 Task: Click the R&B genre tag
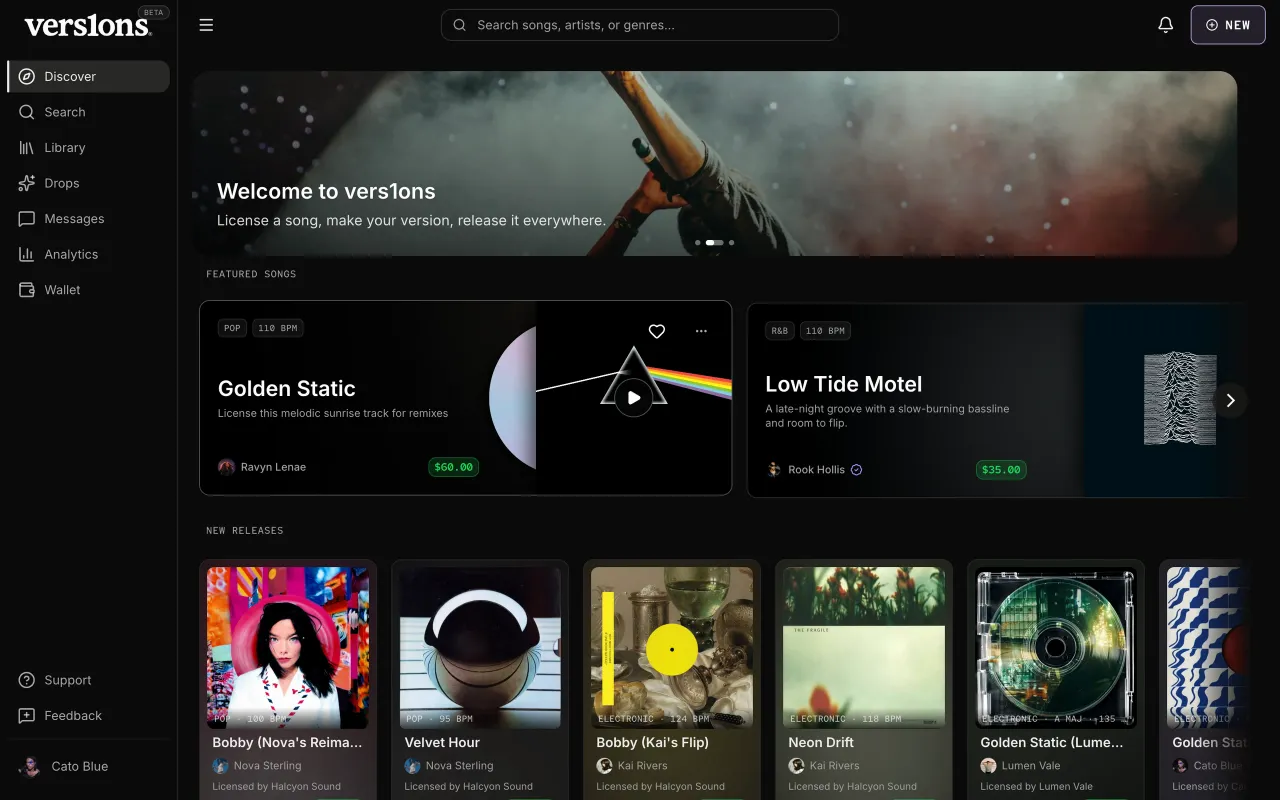click(x=779, y=331)
